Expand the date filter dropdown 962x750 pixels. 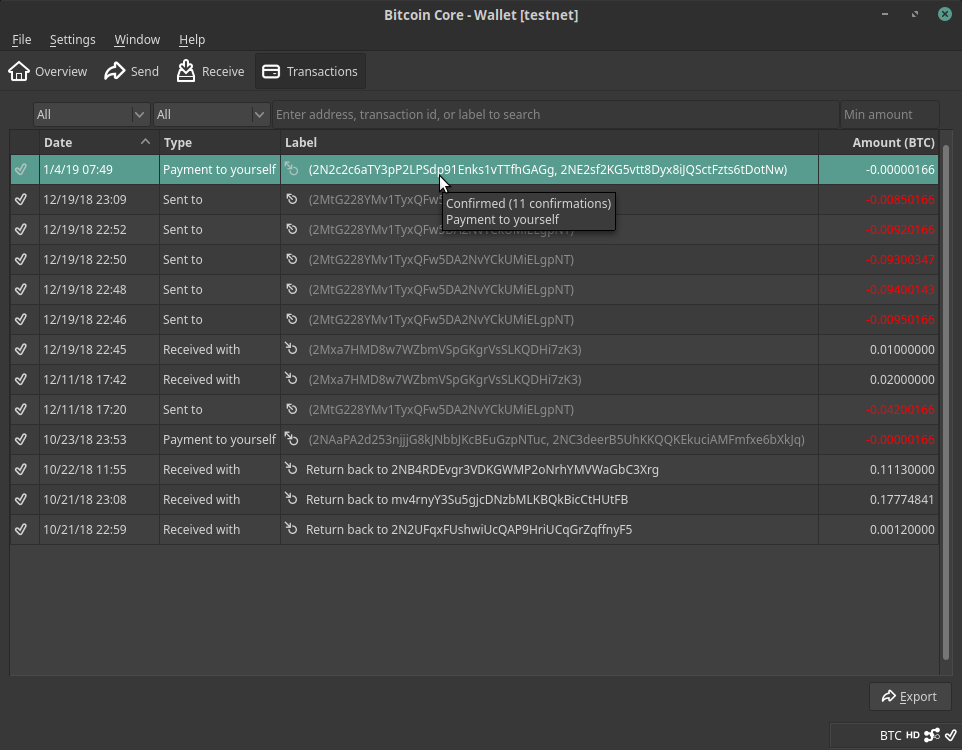pos(91,114)
